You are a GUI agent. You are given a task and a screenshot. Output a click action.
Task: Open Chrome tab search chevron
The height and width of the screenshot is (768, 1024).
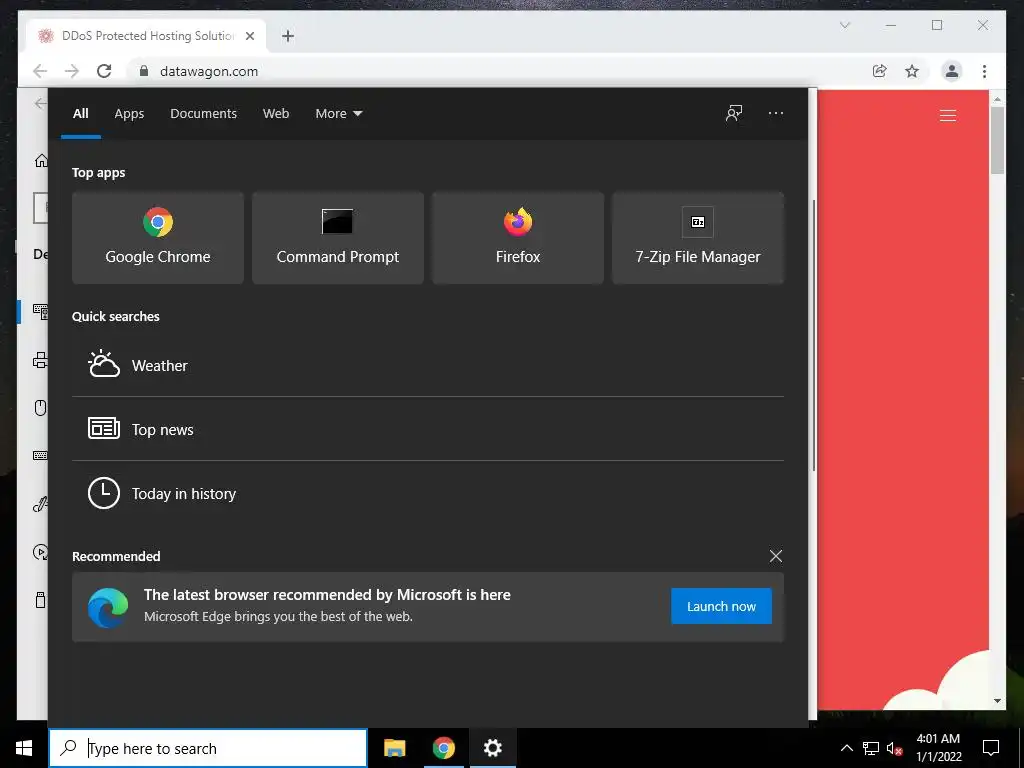(x=844, y=25)
